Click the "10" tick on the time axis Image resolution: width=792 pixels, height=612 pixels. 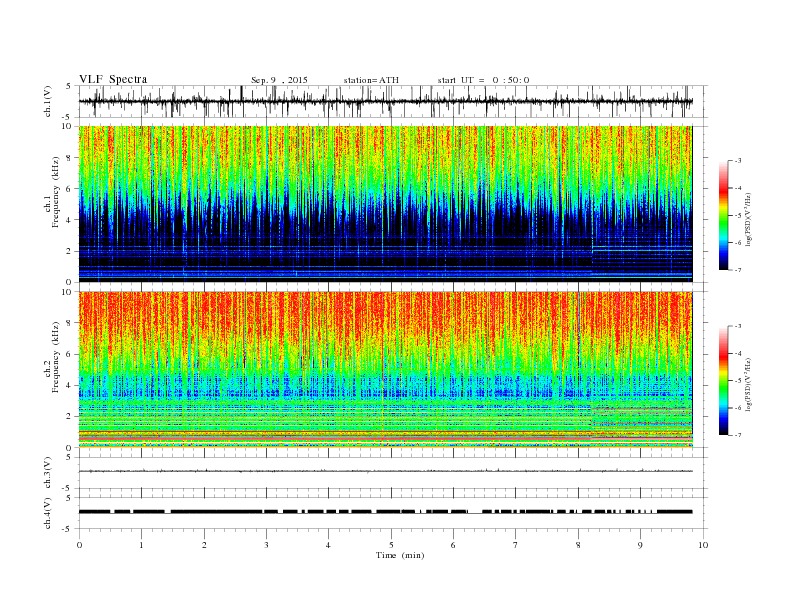(703, 545)
